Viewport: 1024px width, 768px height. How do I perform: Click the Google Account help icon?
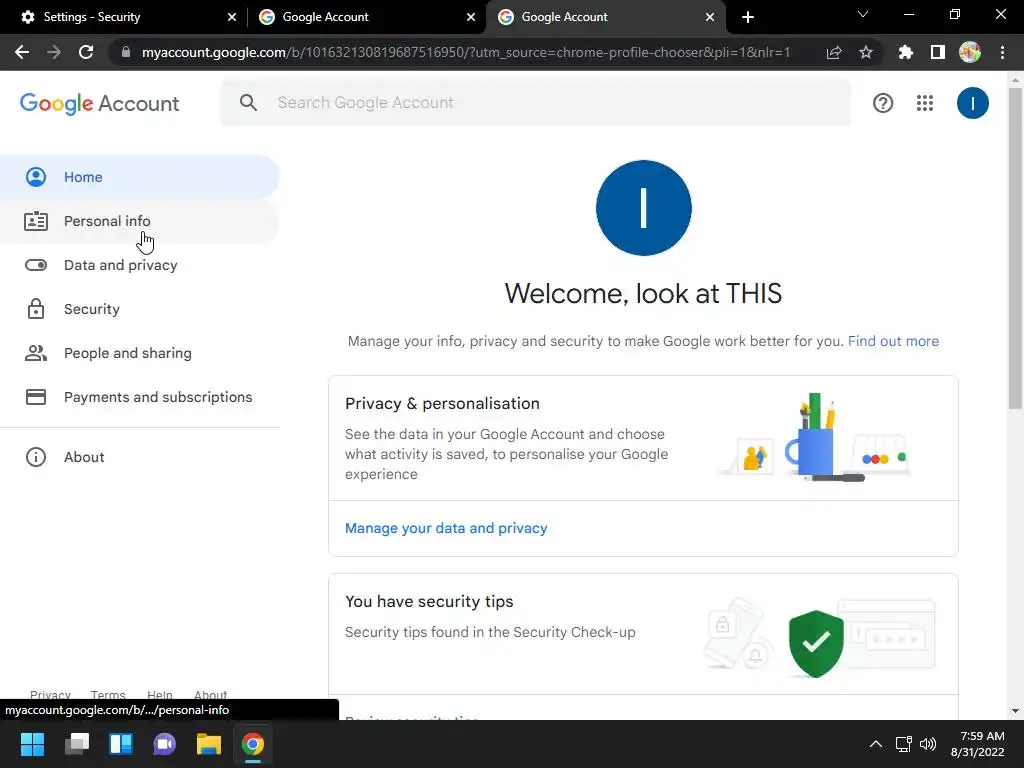pos(883,103)
